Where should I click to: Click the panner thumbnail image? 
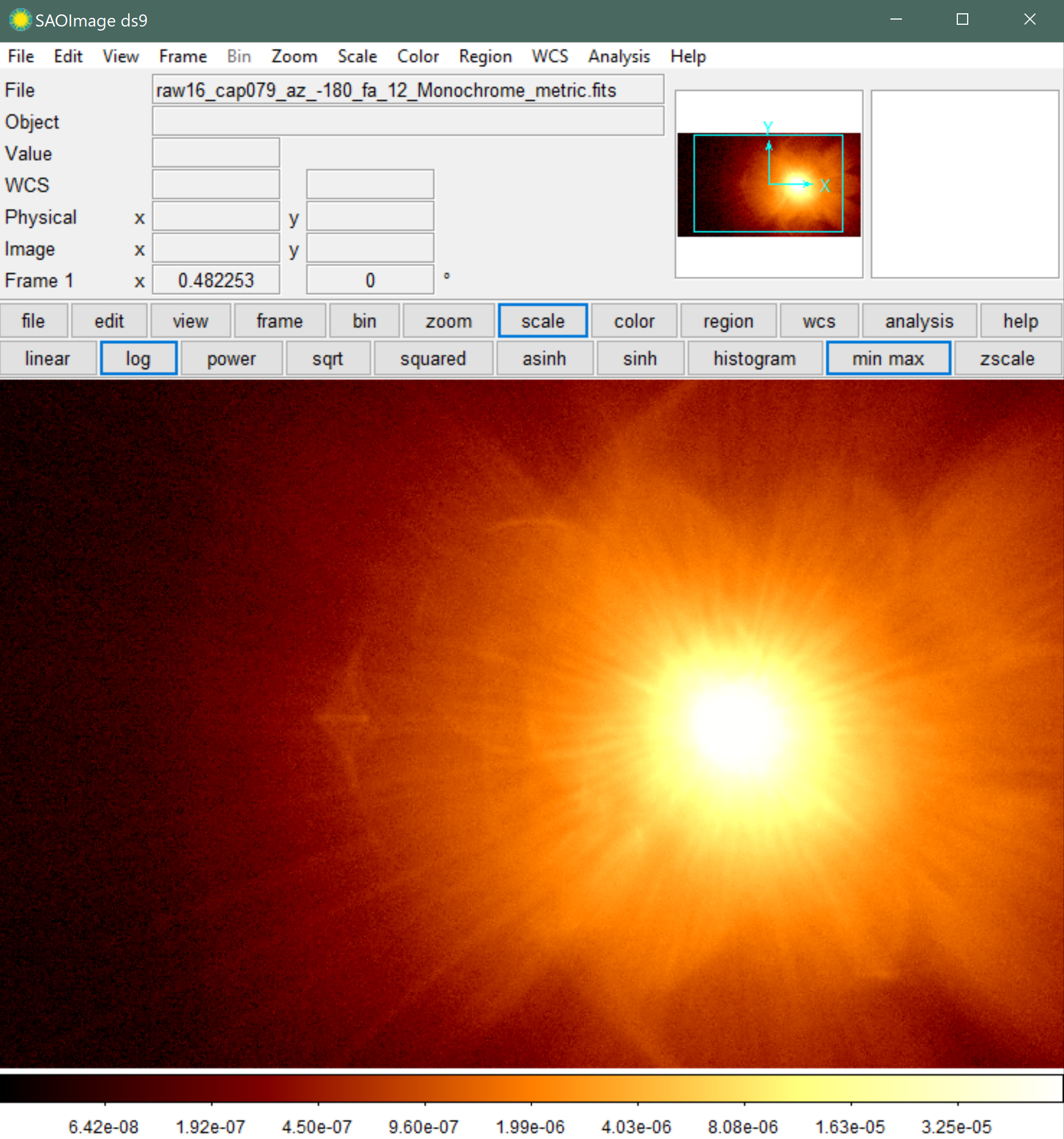coord(769,185)
